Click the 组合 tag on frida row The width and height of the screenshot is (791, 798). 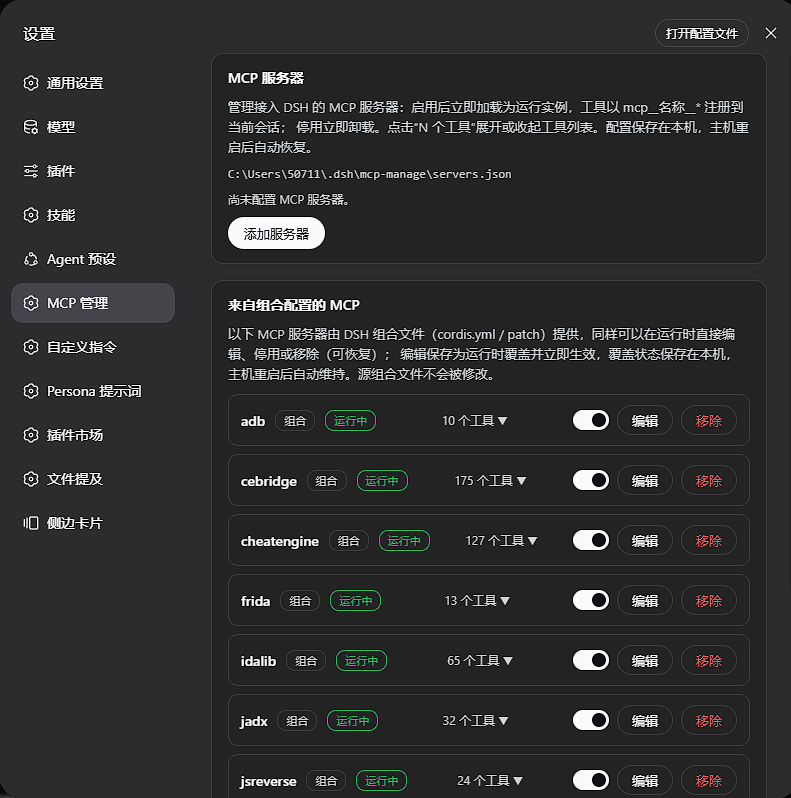(300, 601)
